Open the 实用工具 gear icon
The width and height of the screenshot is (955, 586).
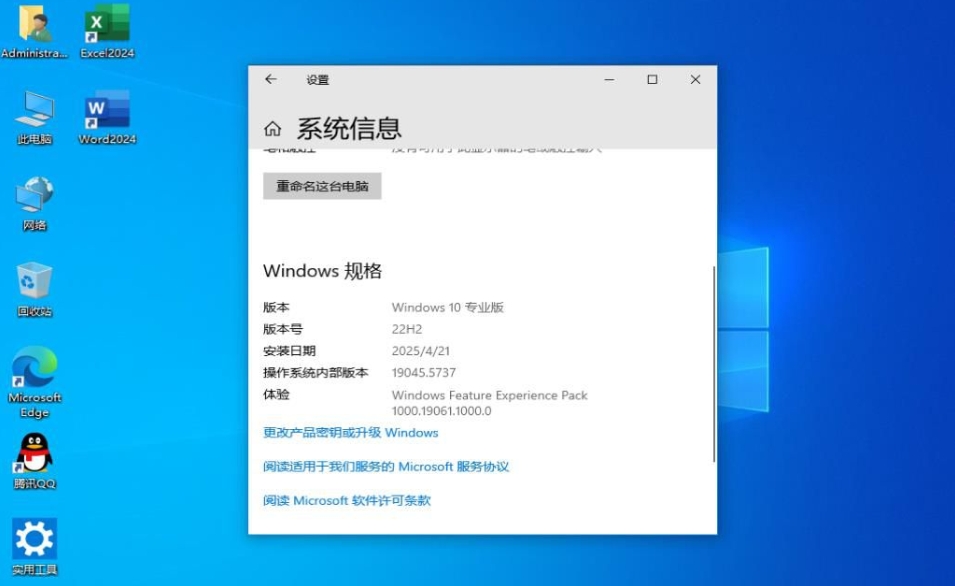click(x=34, y=540)
